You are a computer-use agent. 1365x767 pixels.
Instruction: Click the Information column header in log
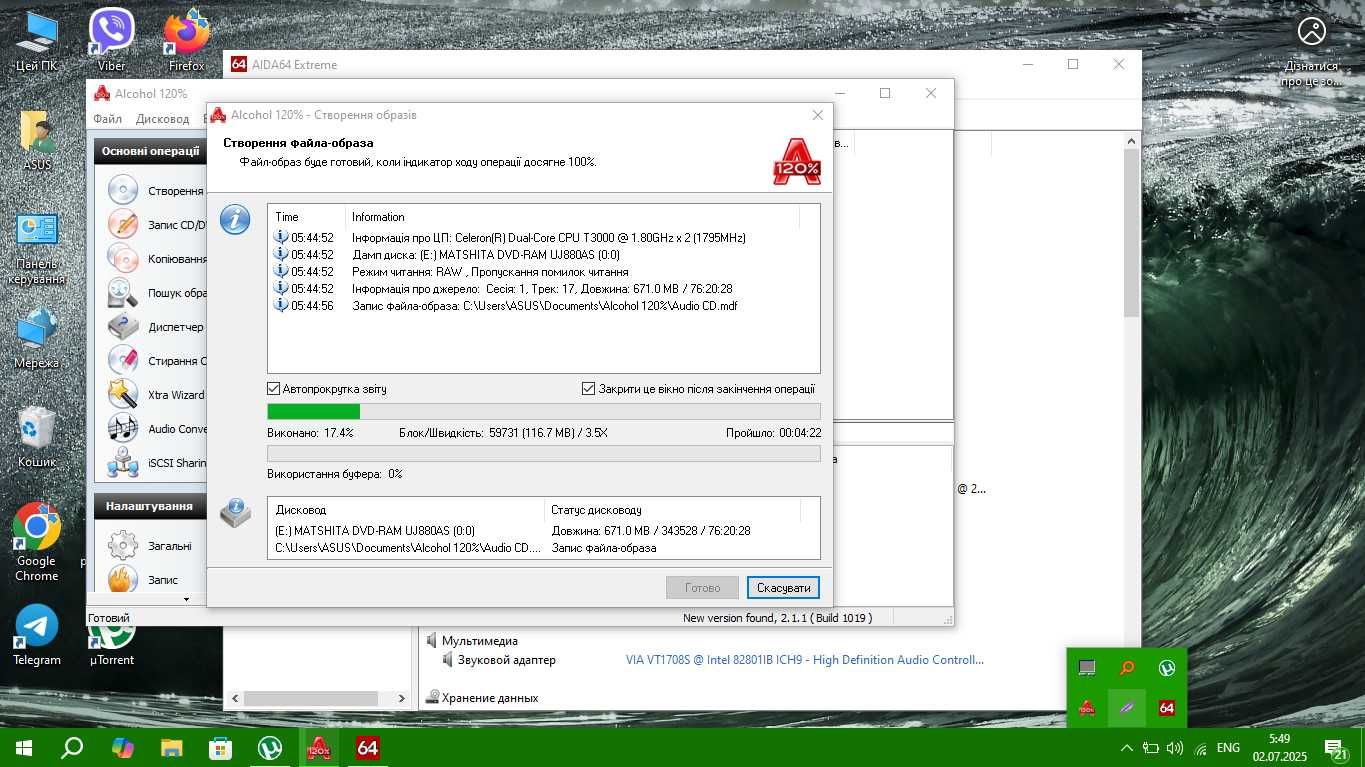572,217
